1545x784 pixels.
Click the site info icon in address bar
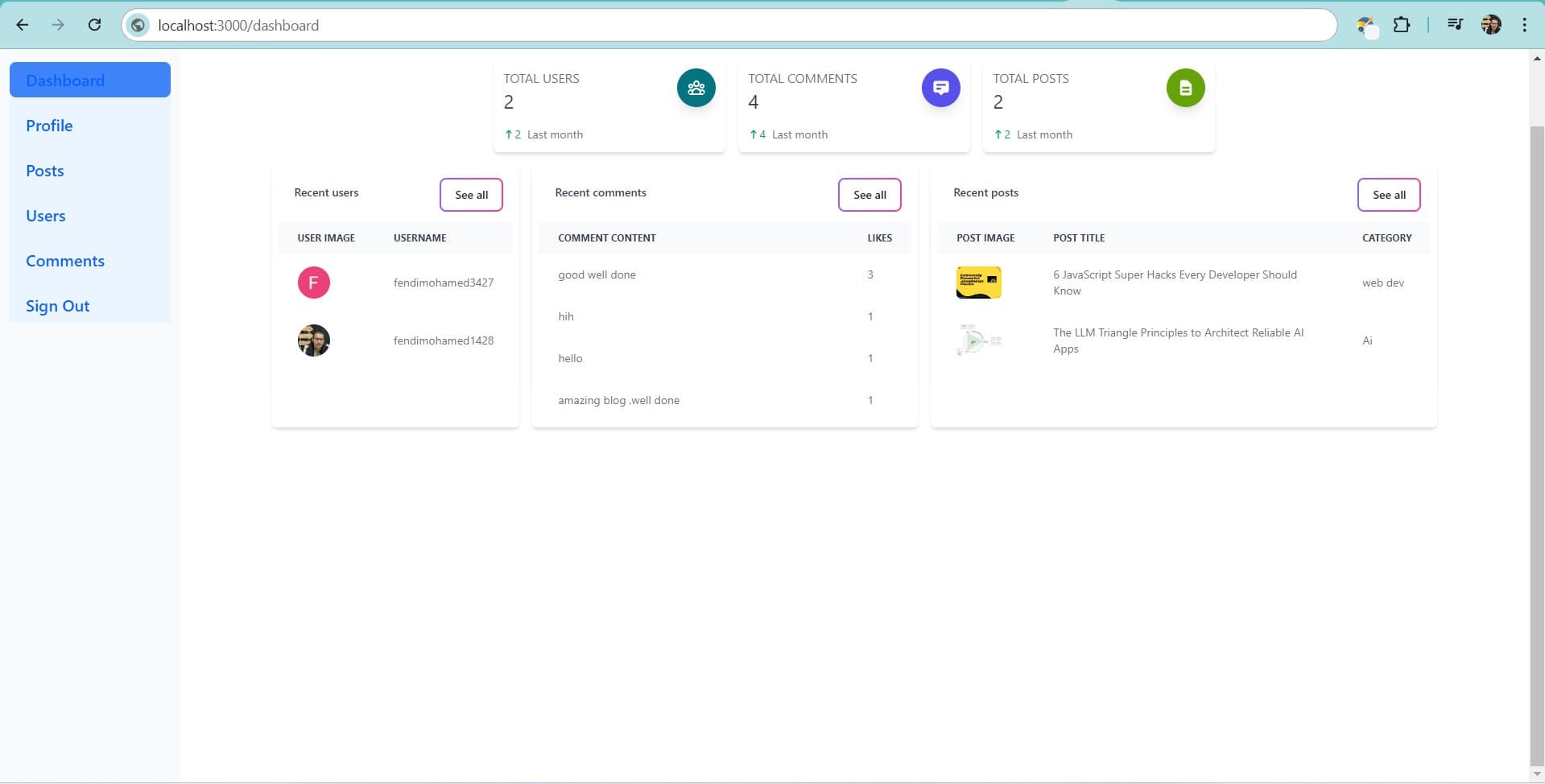138,25
